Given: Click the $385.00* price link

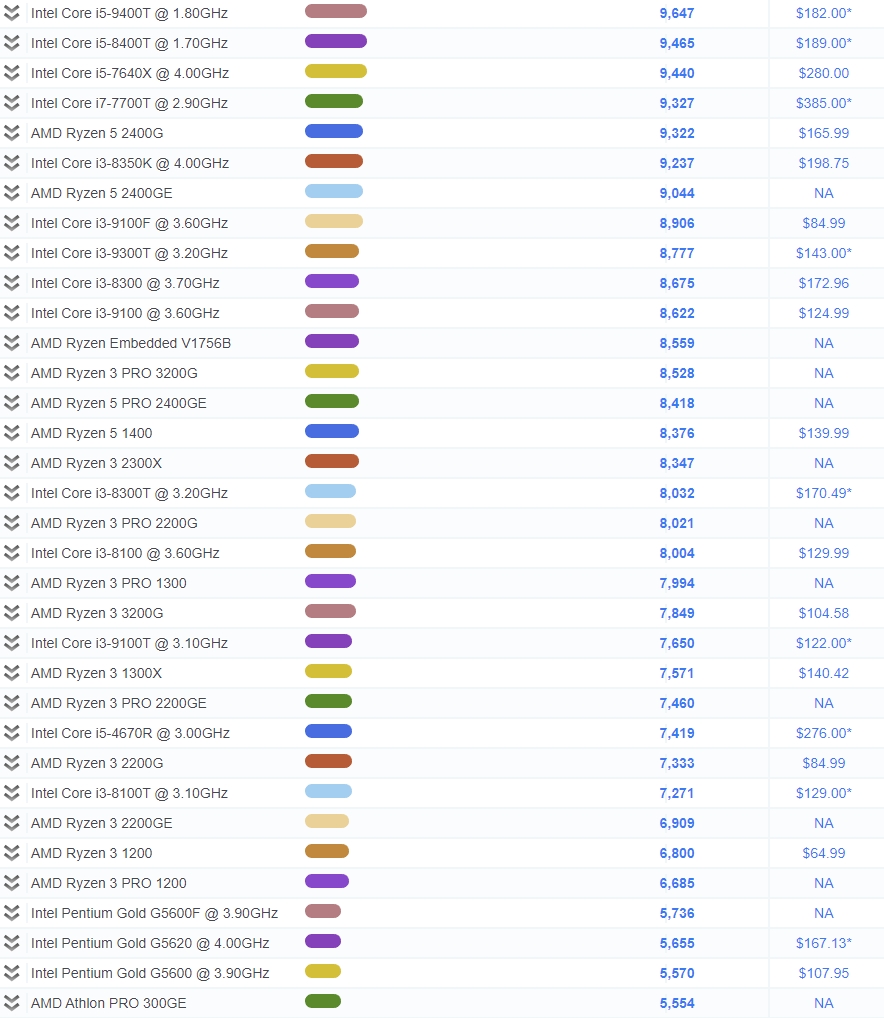Looking at the screenshot, I should [824, 103].
